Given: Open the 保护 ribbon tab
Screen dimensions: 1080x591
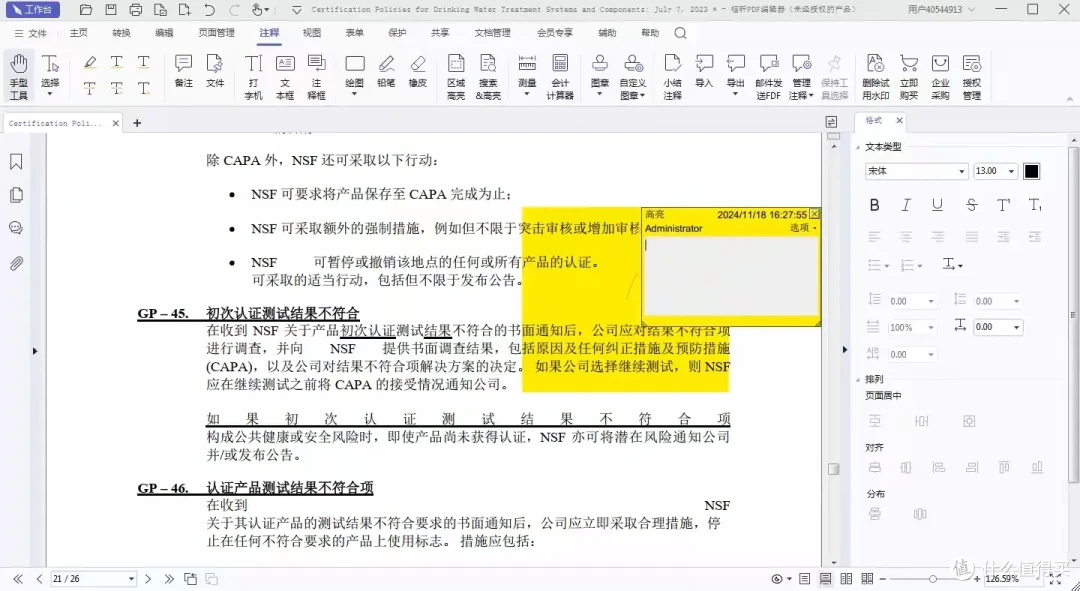Looking at the screenshot, I should click(397, 32).
